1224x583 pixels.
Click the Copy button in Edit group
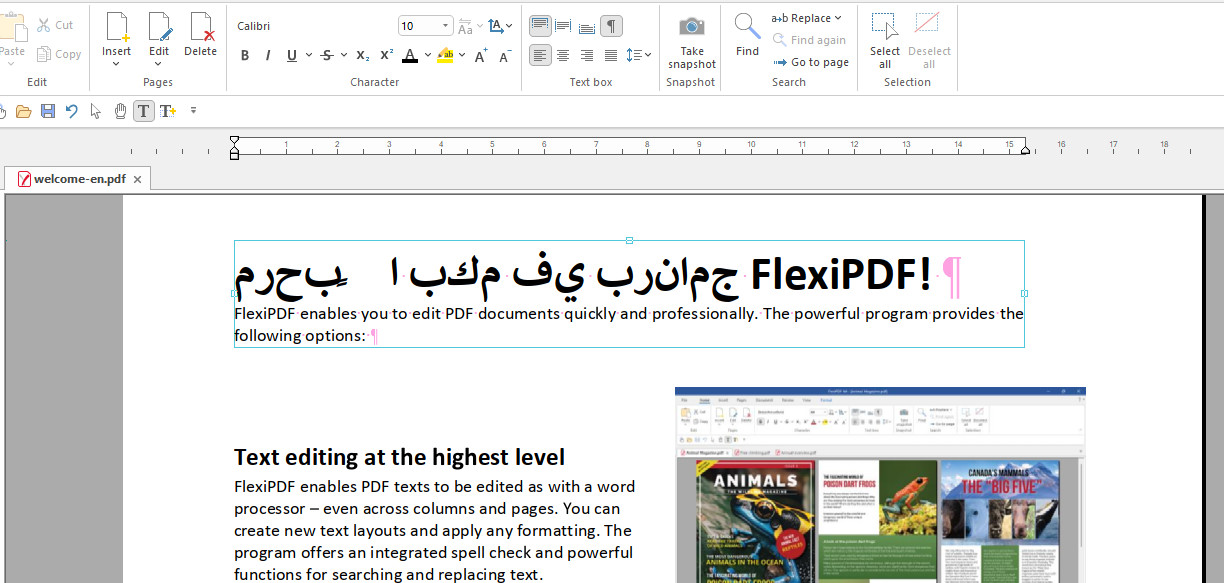(x=59, y=54)
